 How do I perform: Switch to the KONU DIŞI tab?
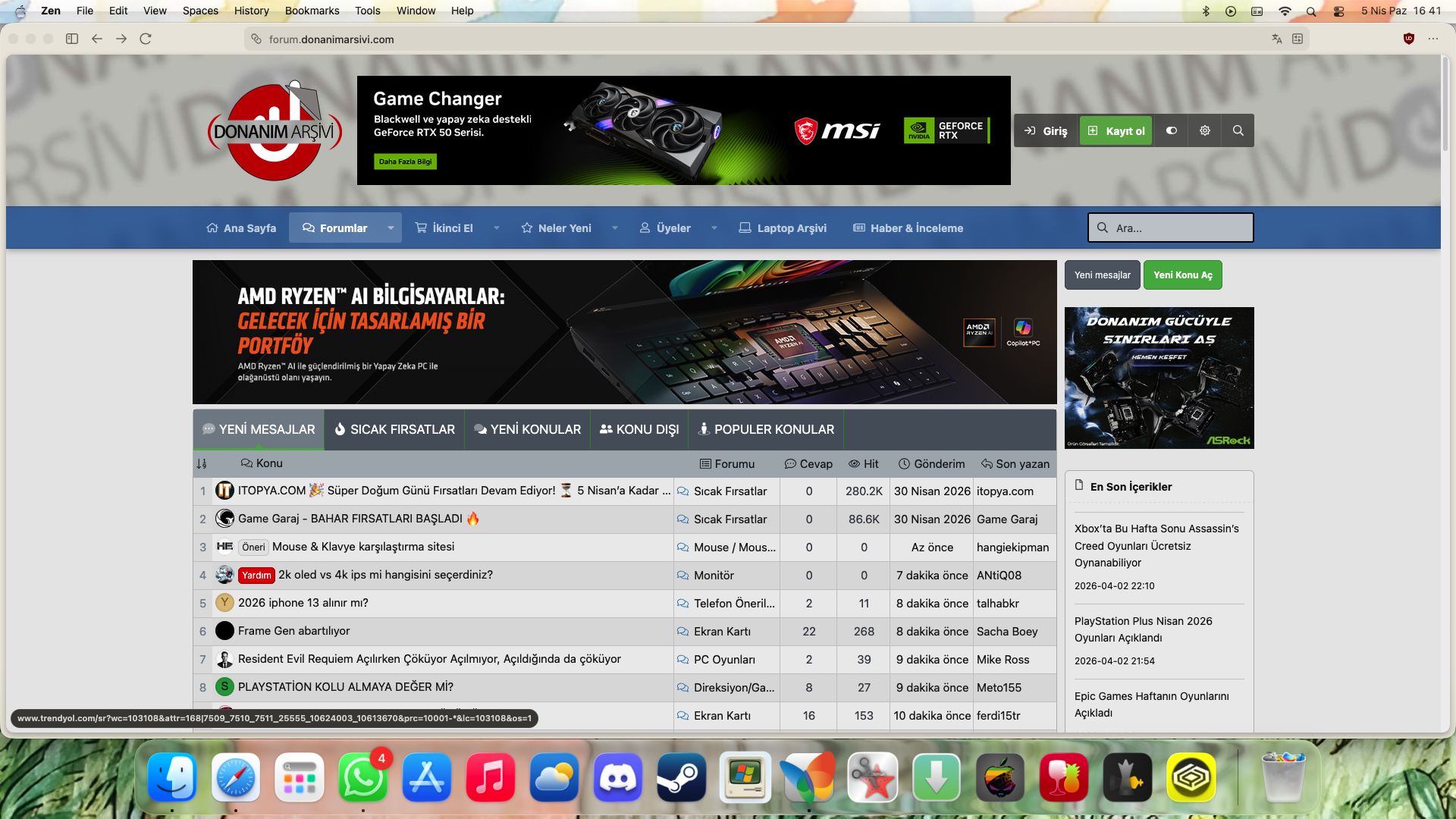coord(639,429)
